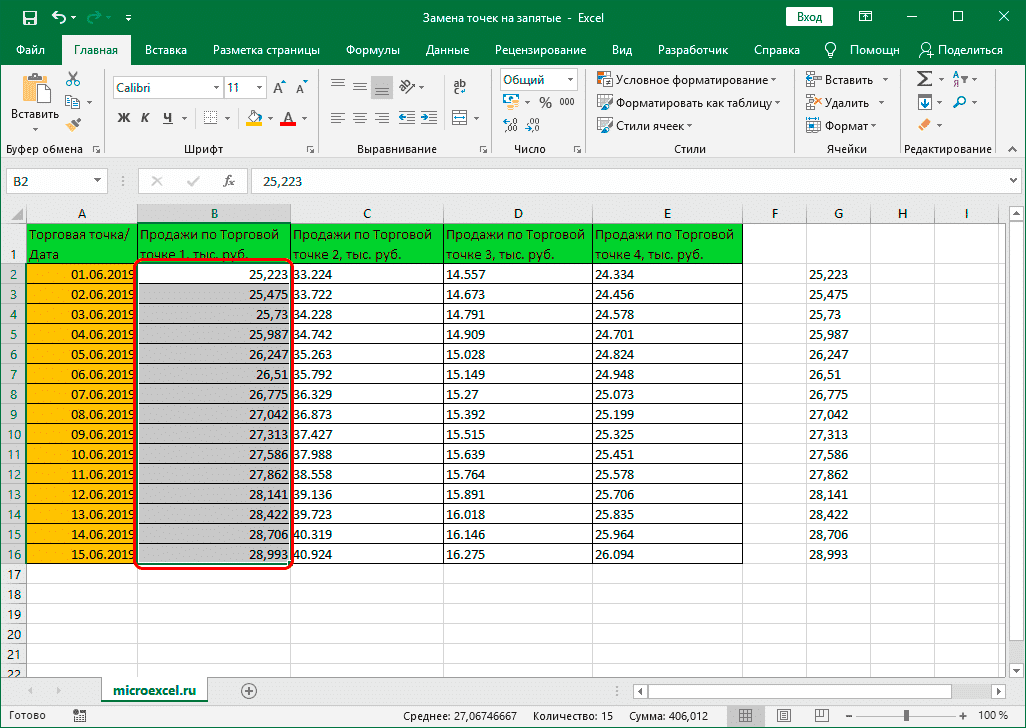Select the microexcel.ru sheet tab
The height and width of the screenshot is (728, 1026).
[154, 689]
